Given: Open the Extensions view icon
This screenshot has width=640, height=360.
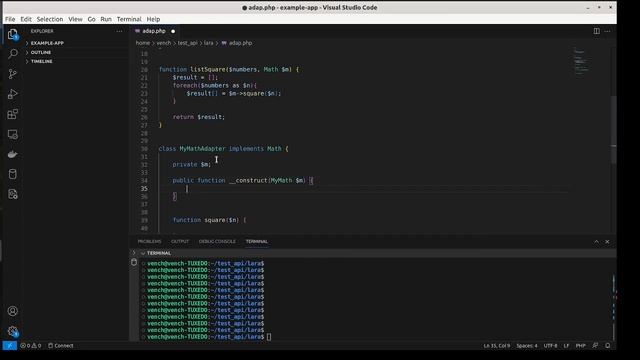Looking at the screenshot, I should pyautogui.click(x=13, y=114).
